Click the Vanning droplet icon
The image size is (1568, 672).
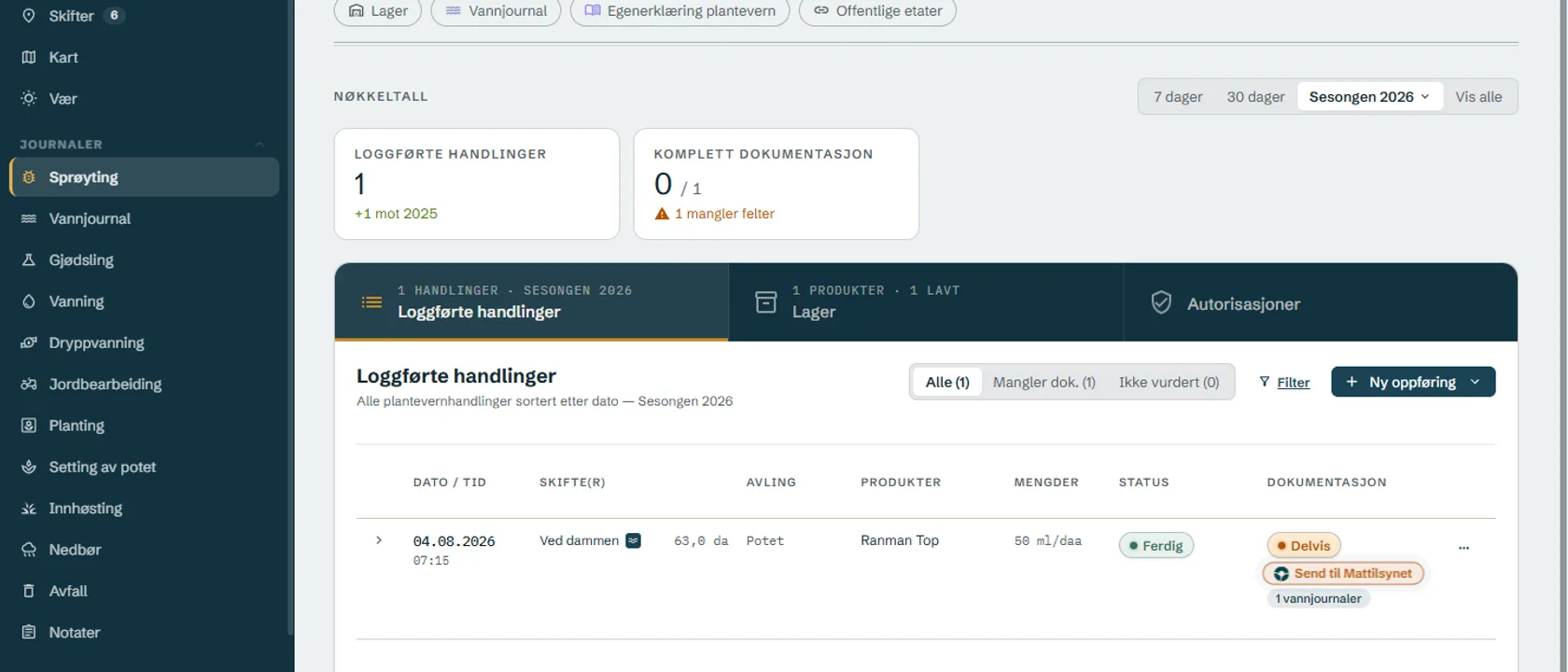[x=29, y=301]
